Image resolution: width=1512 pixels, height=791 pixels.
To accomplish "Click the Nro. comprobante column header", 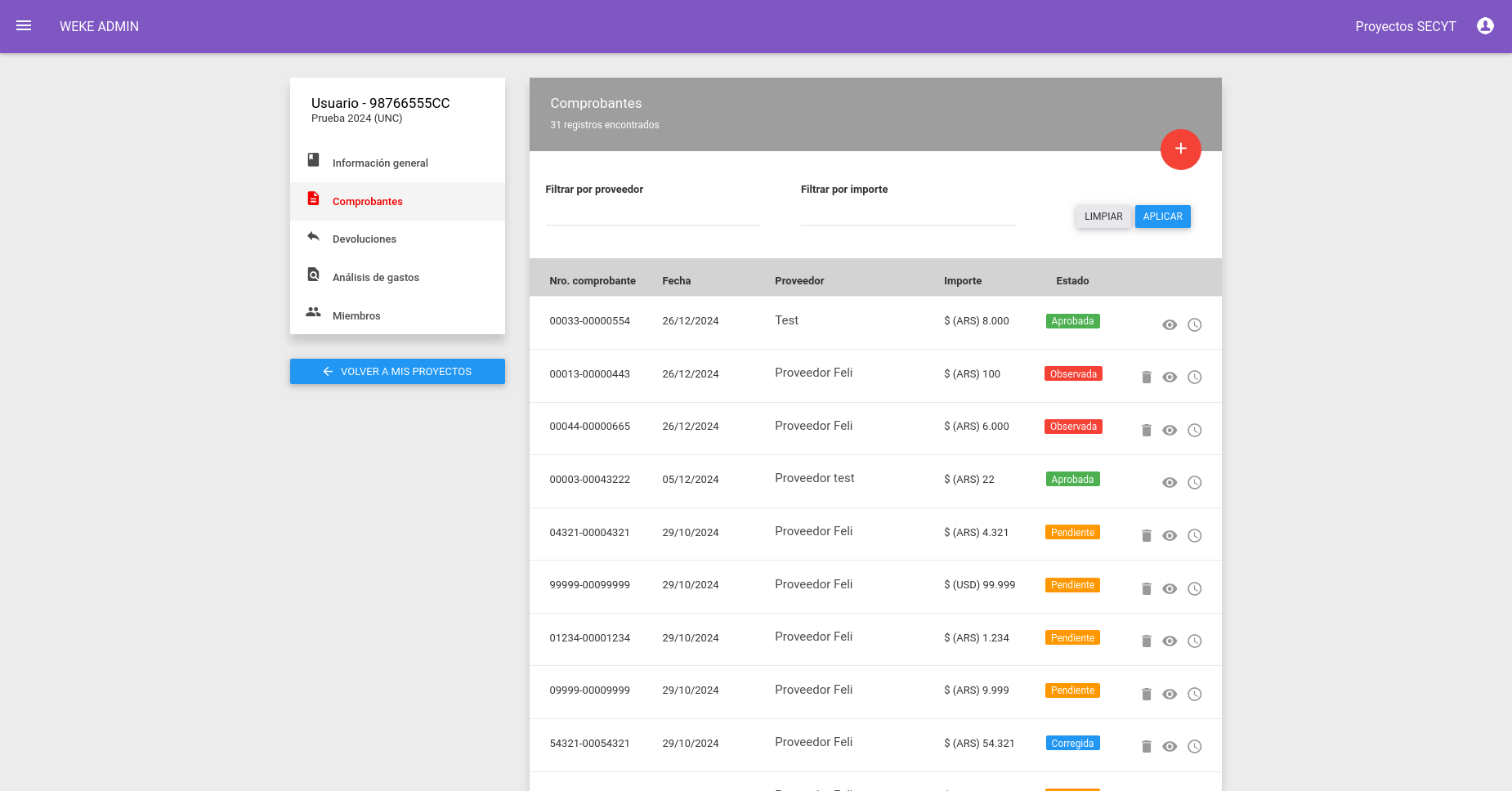I will 593,280.
